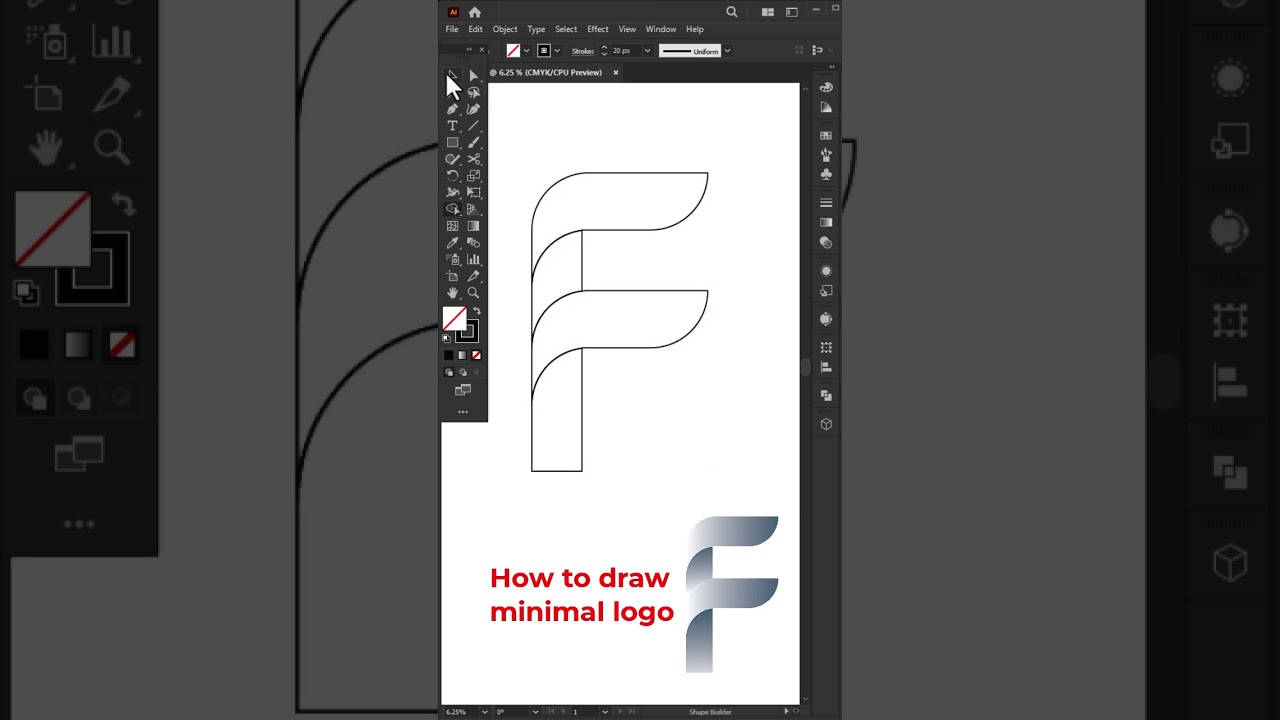Image resolution: width=1280 pixels, height=720 pixels.
Task: Click Edit Toolbar three dots
Action: click(x=463, y=412)
